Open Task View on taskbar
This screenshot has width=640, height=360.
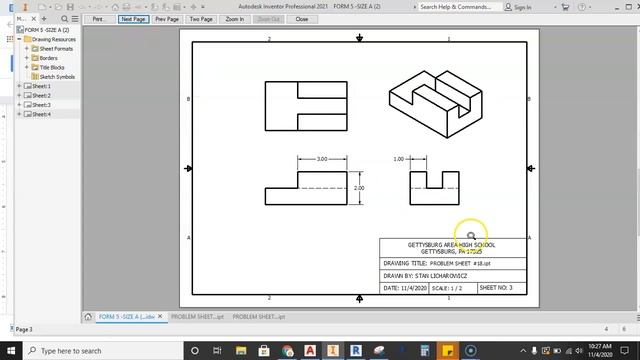point(217,351)
